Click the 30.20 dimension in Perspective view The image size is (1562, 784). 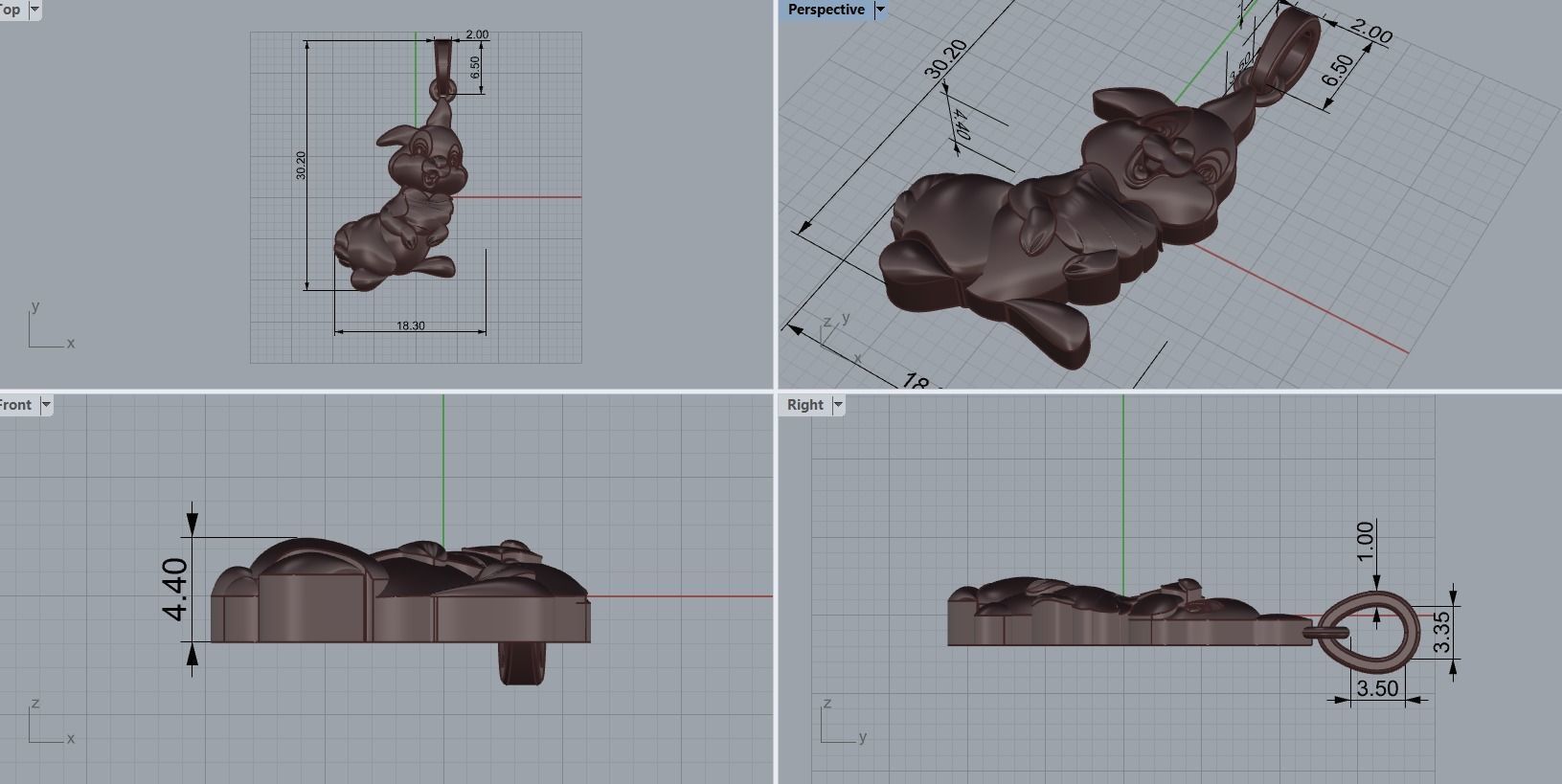click(945, 58)
